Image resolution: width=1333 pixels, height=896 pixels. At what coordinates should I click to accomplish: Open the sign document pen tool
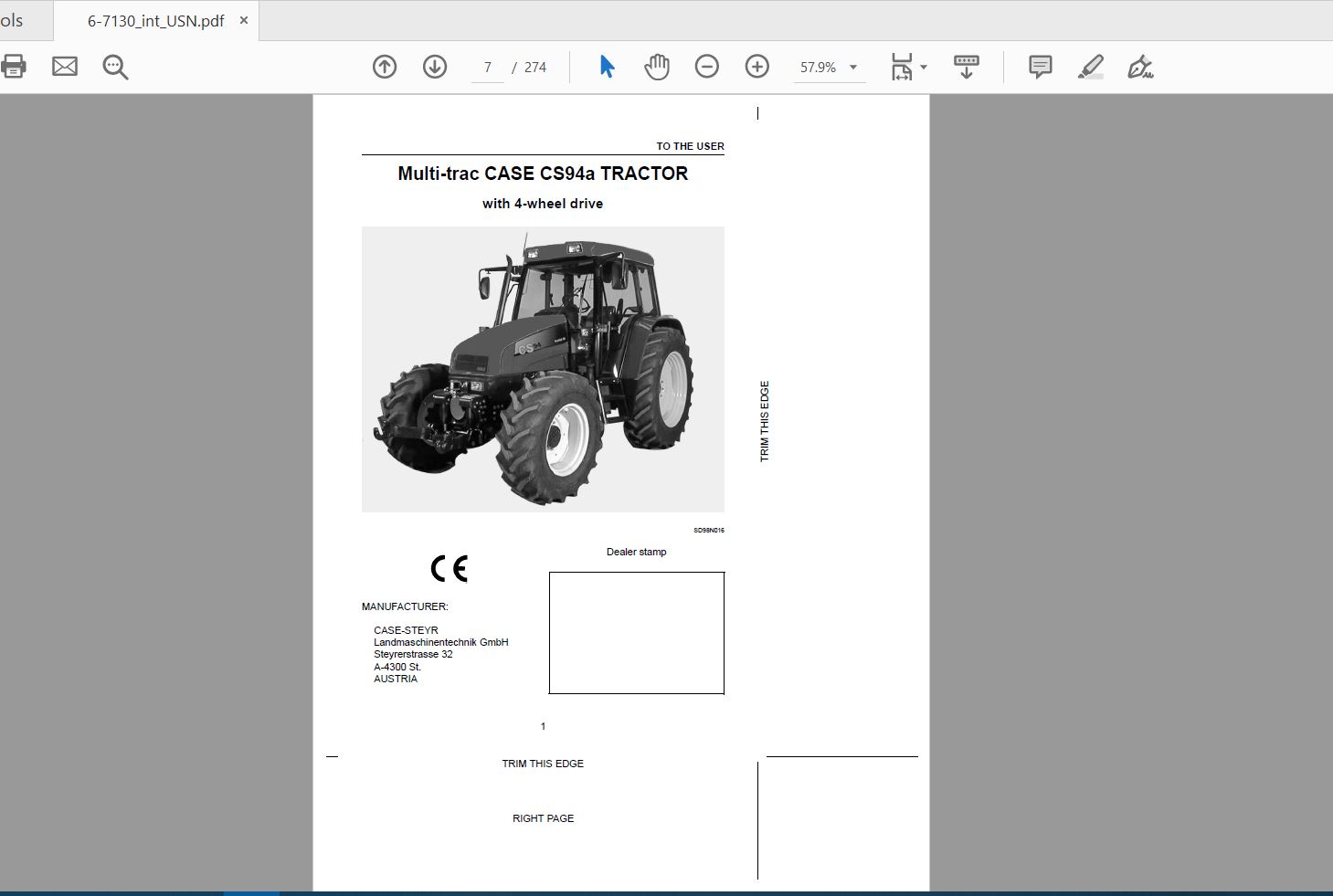(x=1140, y=67)
